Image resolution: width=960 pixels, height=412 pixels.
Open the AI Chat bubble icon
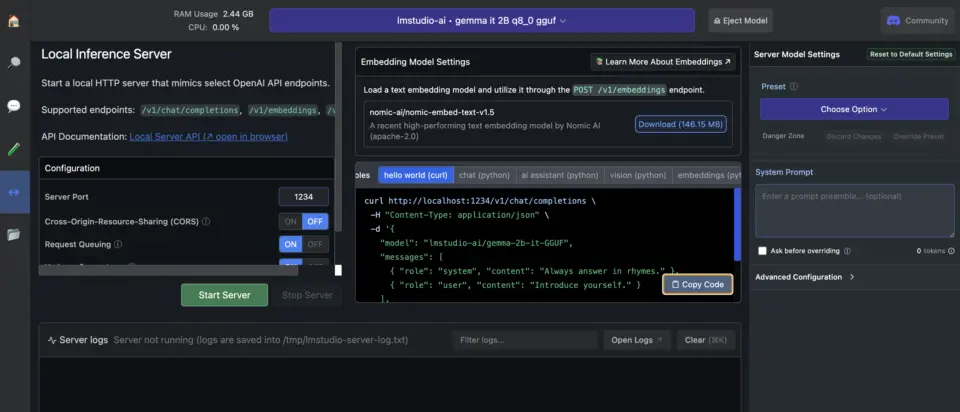point(13,106)
